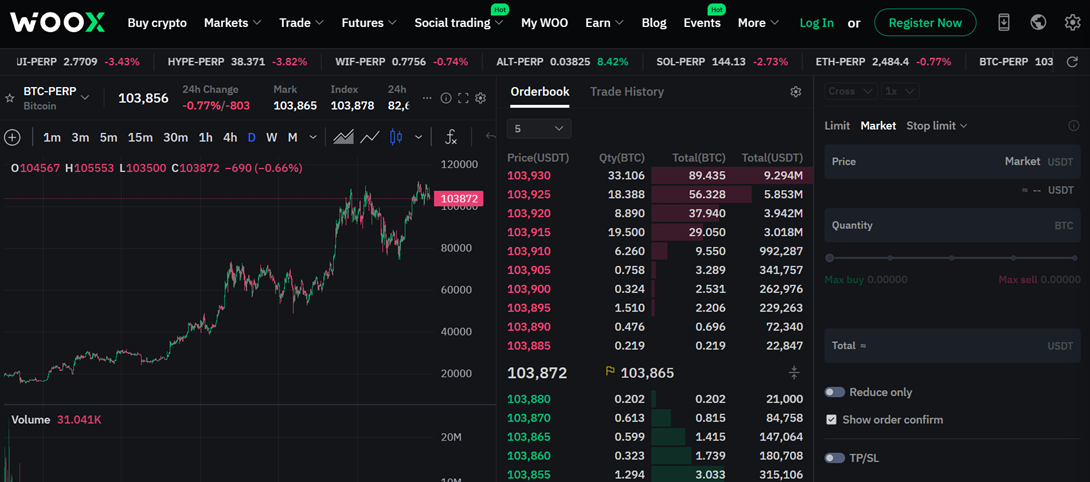Click the mark price flag icon
Viewport: 1090px width, 482px height.
[610, 373]
